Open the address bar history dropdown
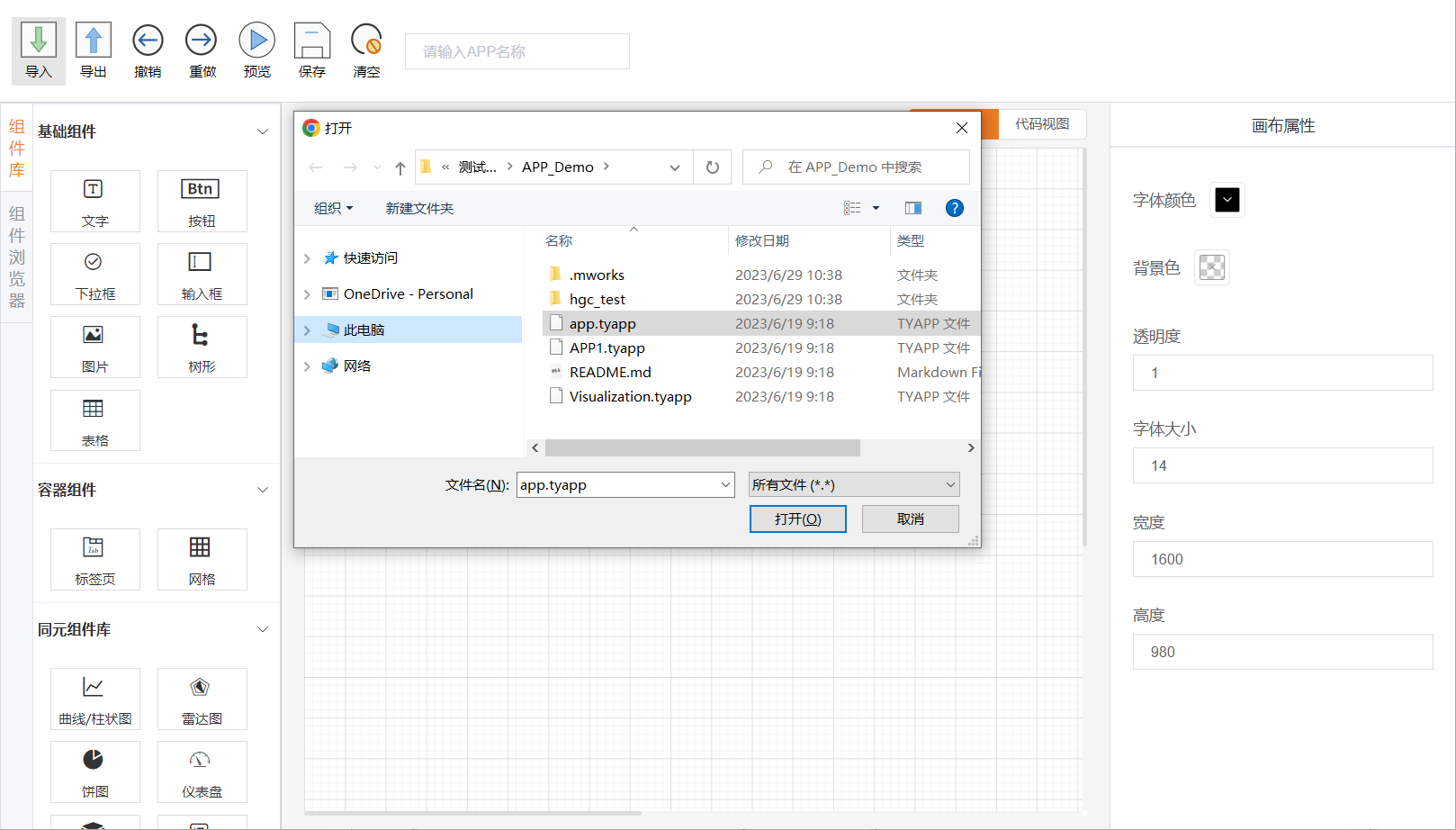Viewport: 1456px width, 830px height. 675,167
